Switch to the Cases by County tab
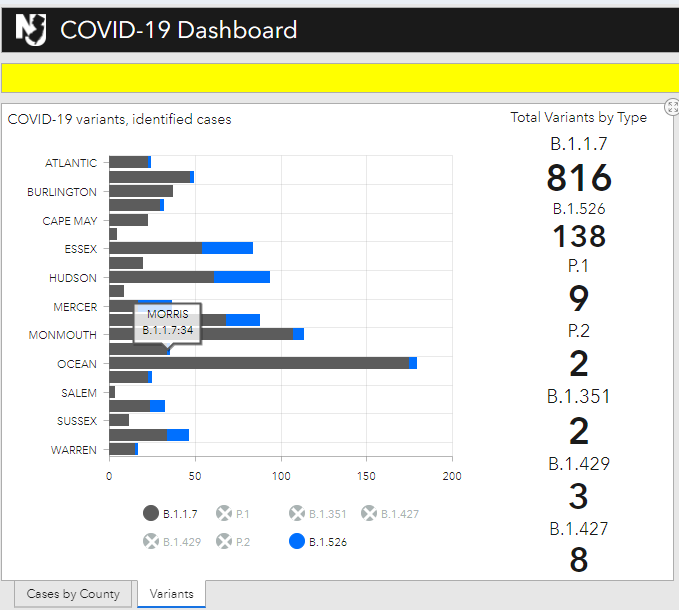The image size is (679, 610). point(73,594)
